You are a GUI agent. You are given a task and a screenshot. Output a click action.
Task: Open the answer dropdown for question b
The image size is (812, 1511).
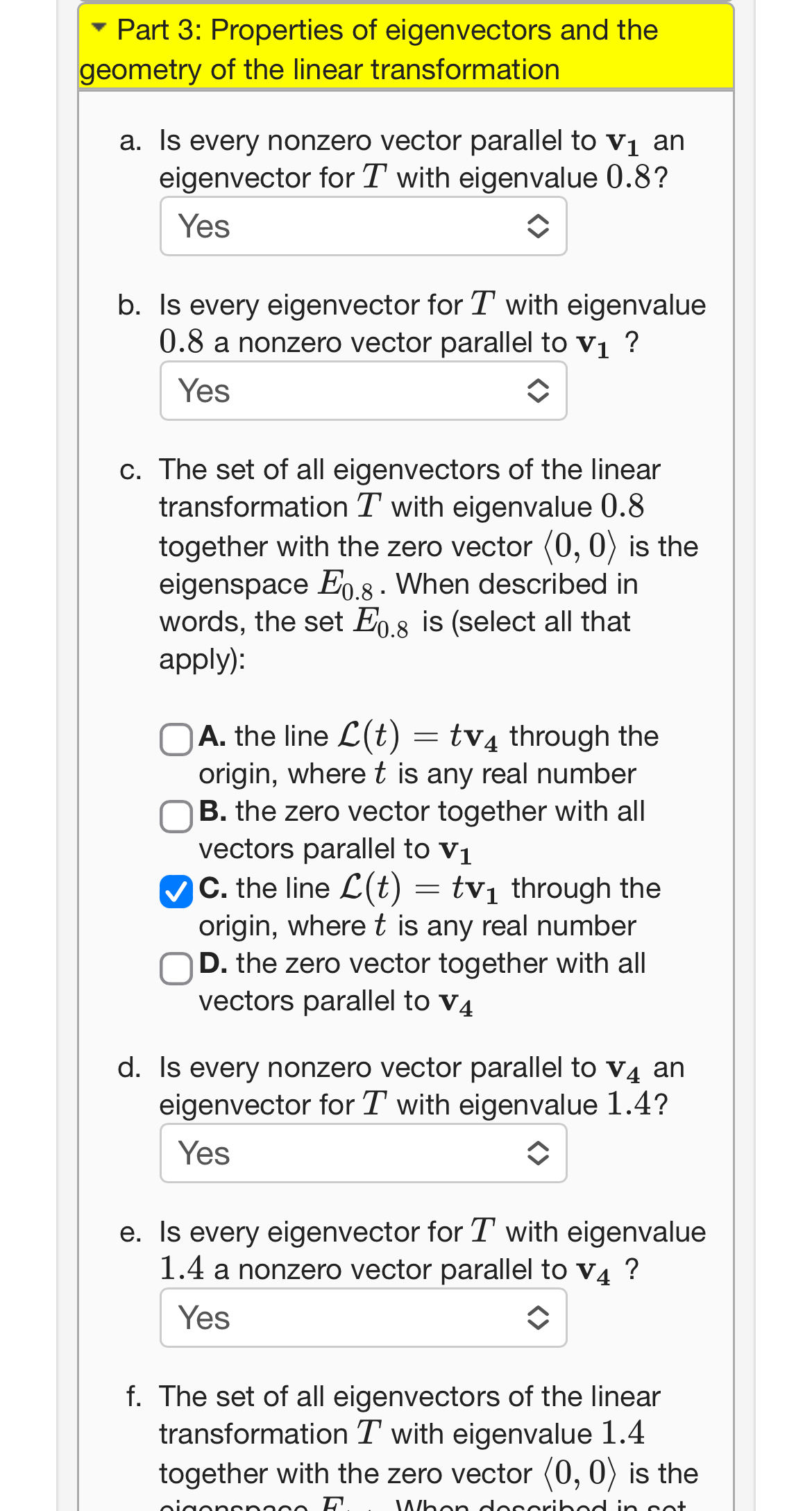point(363,390)
